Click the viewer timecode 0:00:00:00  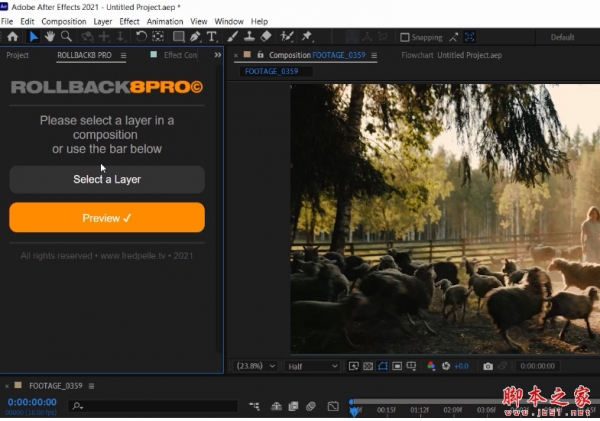point(537,366)
